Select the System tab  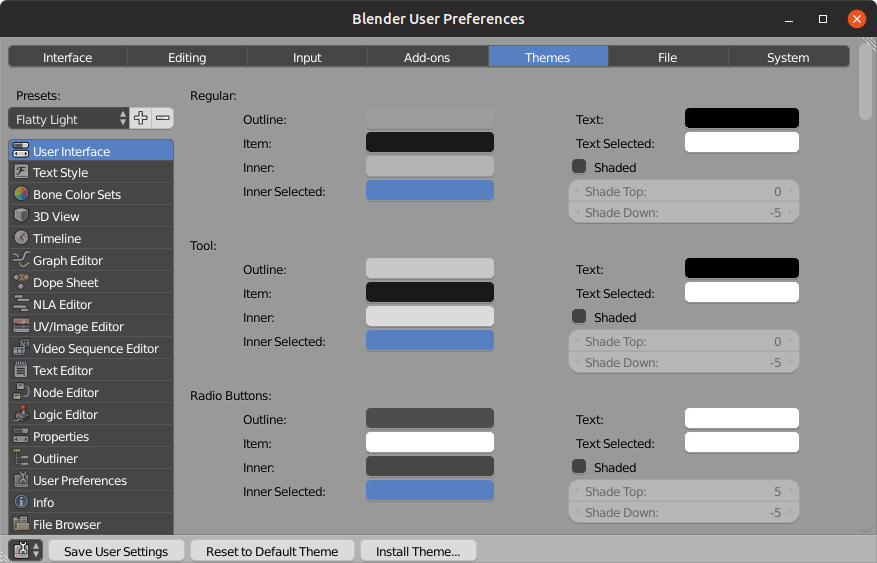(788, 57)
